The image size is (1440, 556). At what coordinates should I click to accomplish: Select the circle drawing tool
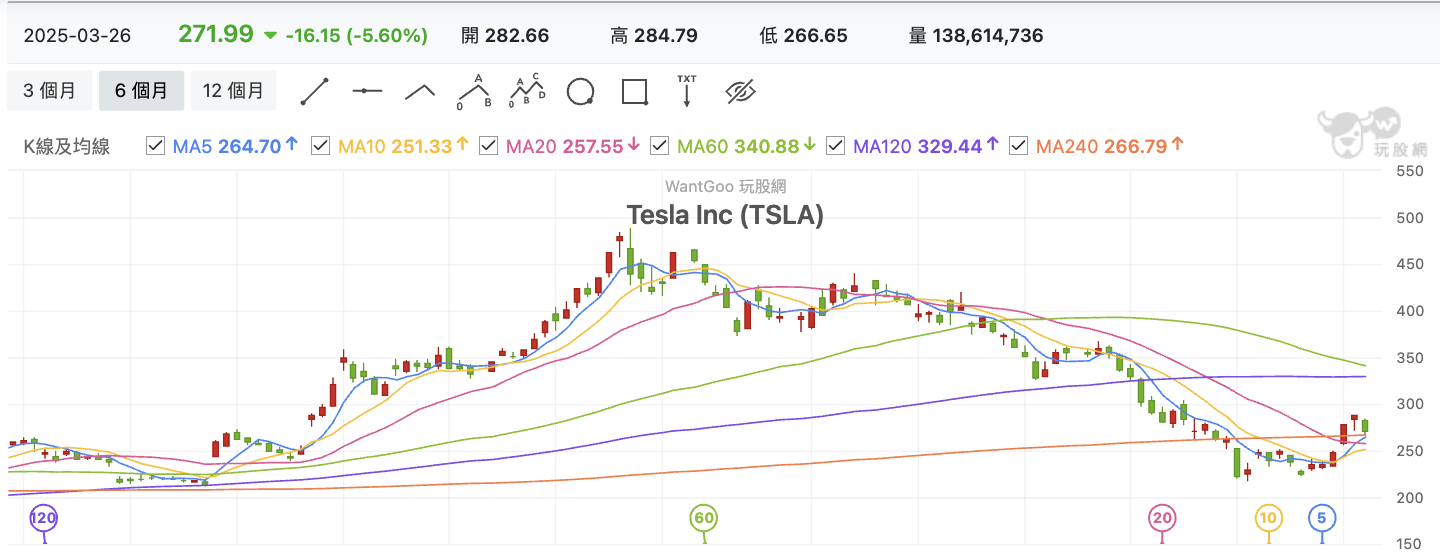(x=581, y=92)
